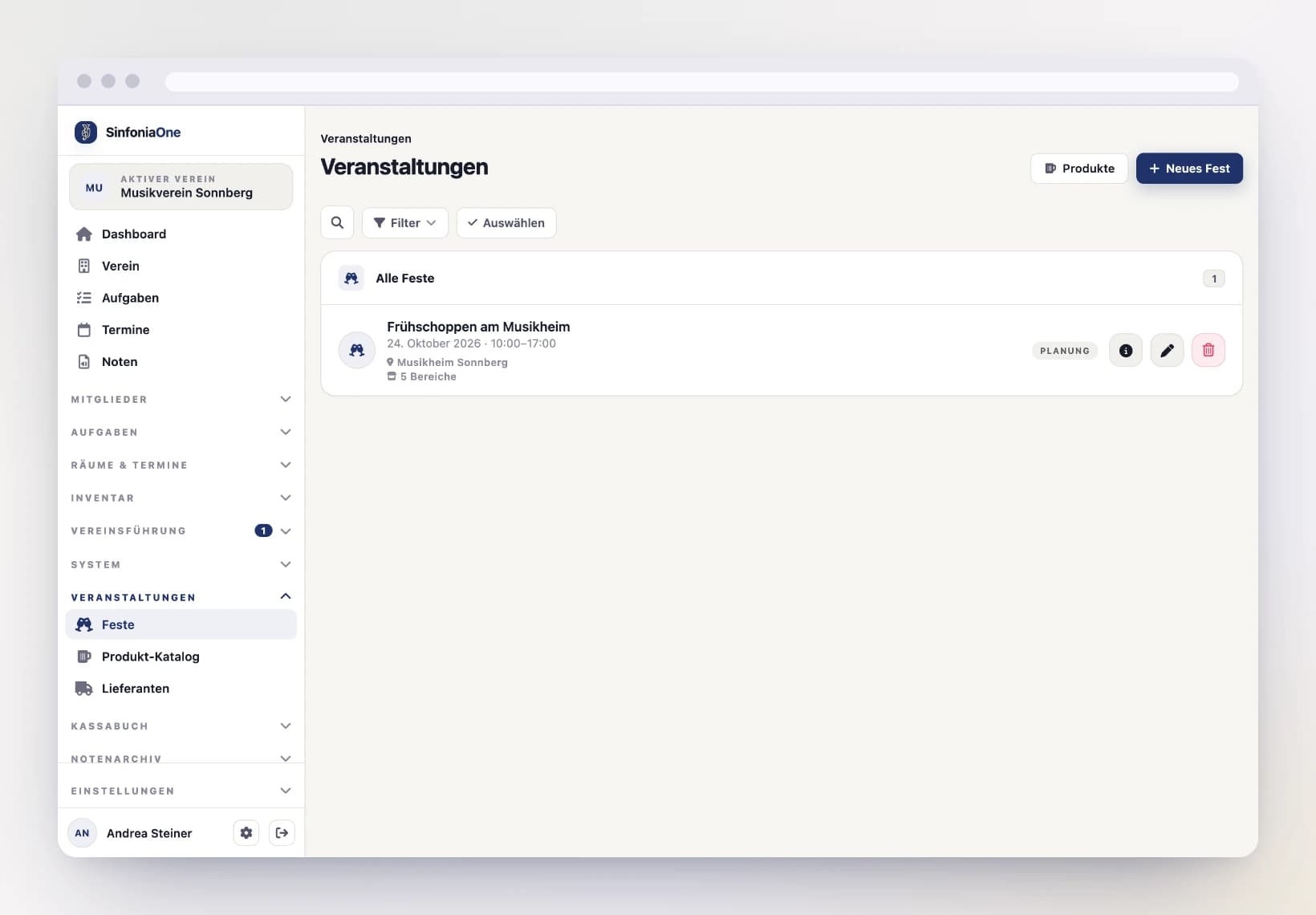Open user settings gear next to Andrea Steiner

point(246,833)
